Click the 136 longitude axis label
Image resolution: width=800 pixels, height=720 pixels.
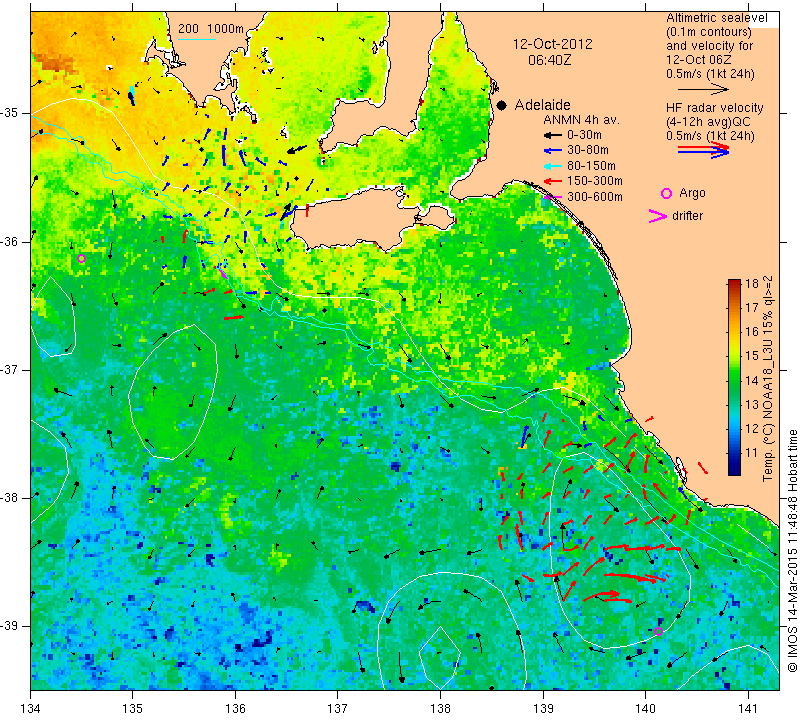click(235, 709)
